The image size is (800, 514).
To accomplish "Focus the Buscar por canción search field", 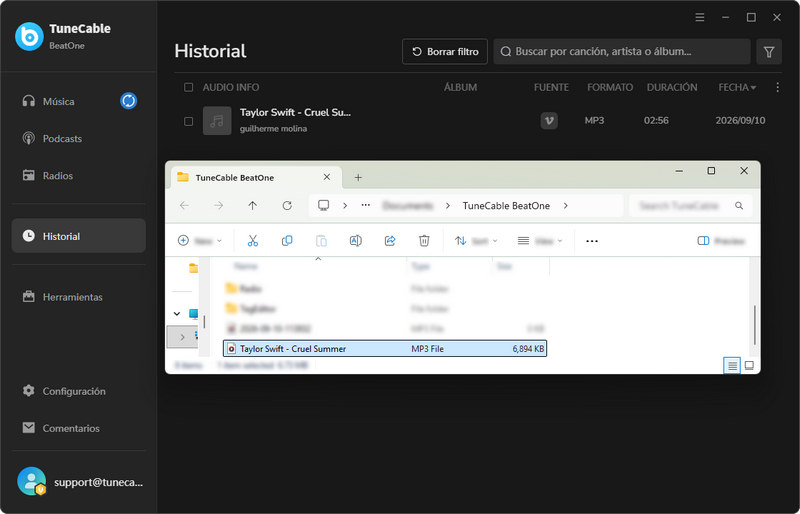I will click(x=621, y=52).
